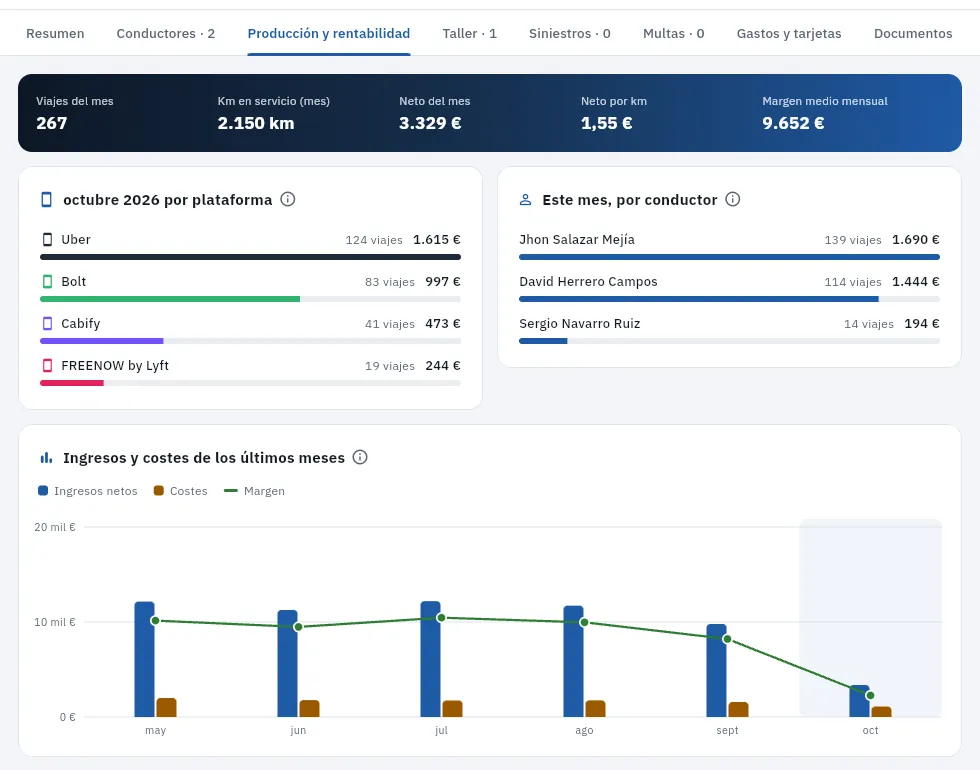Click the Uber progress bar

(x=251, y=257)
